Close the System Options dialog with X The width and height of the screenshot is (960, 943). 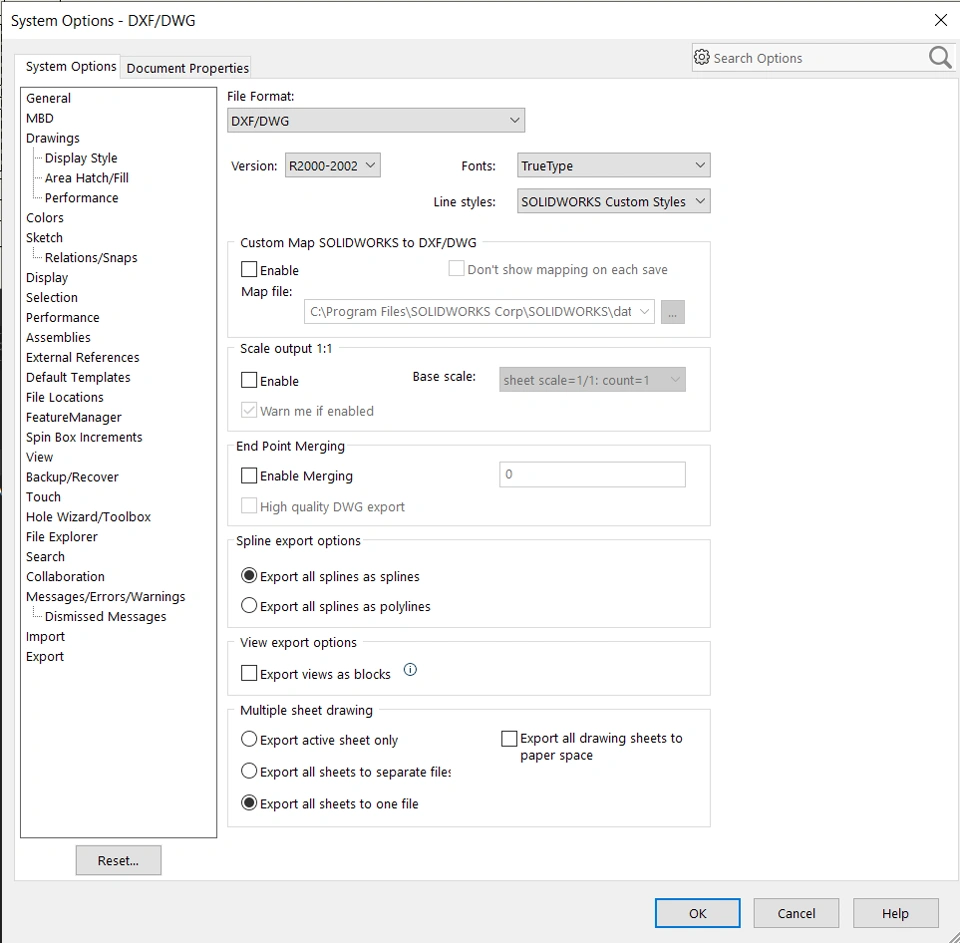pos(941,20)
